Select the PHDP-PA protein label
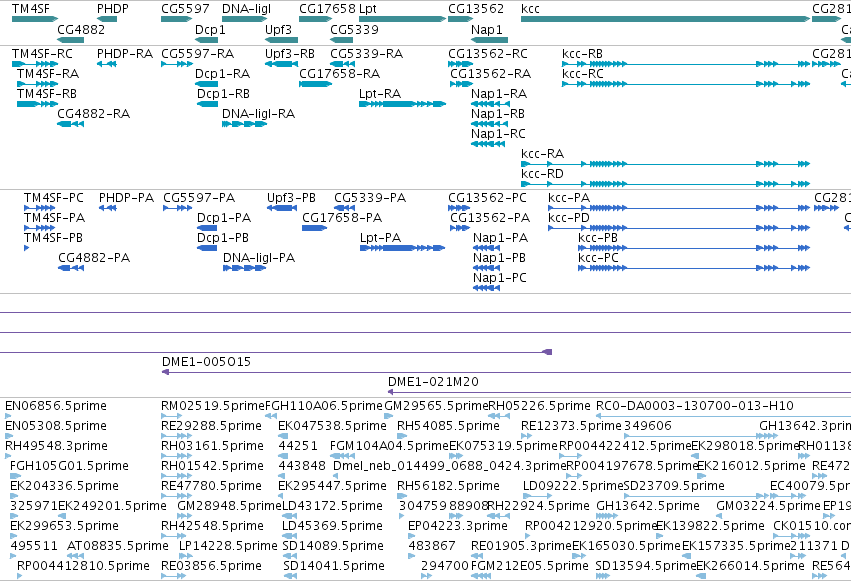 pos(126,198)
